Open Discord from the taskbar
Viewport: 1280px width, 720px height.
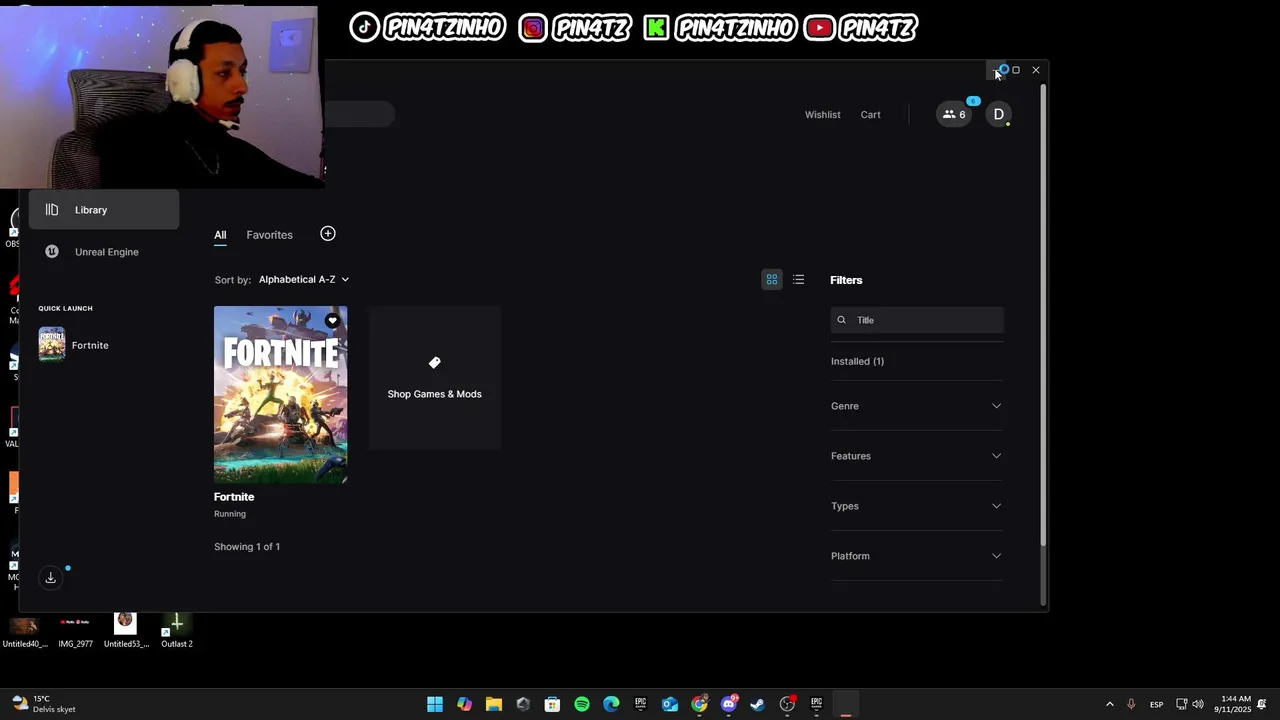(x=729, y=704)
